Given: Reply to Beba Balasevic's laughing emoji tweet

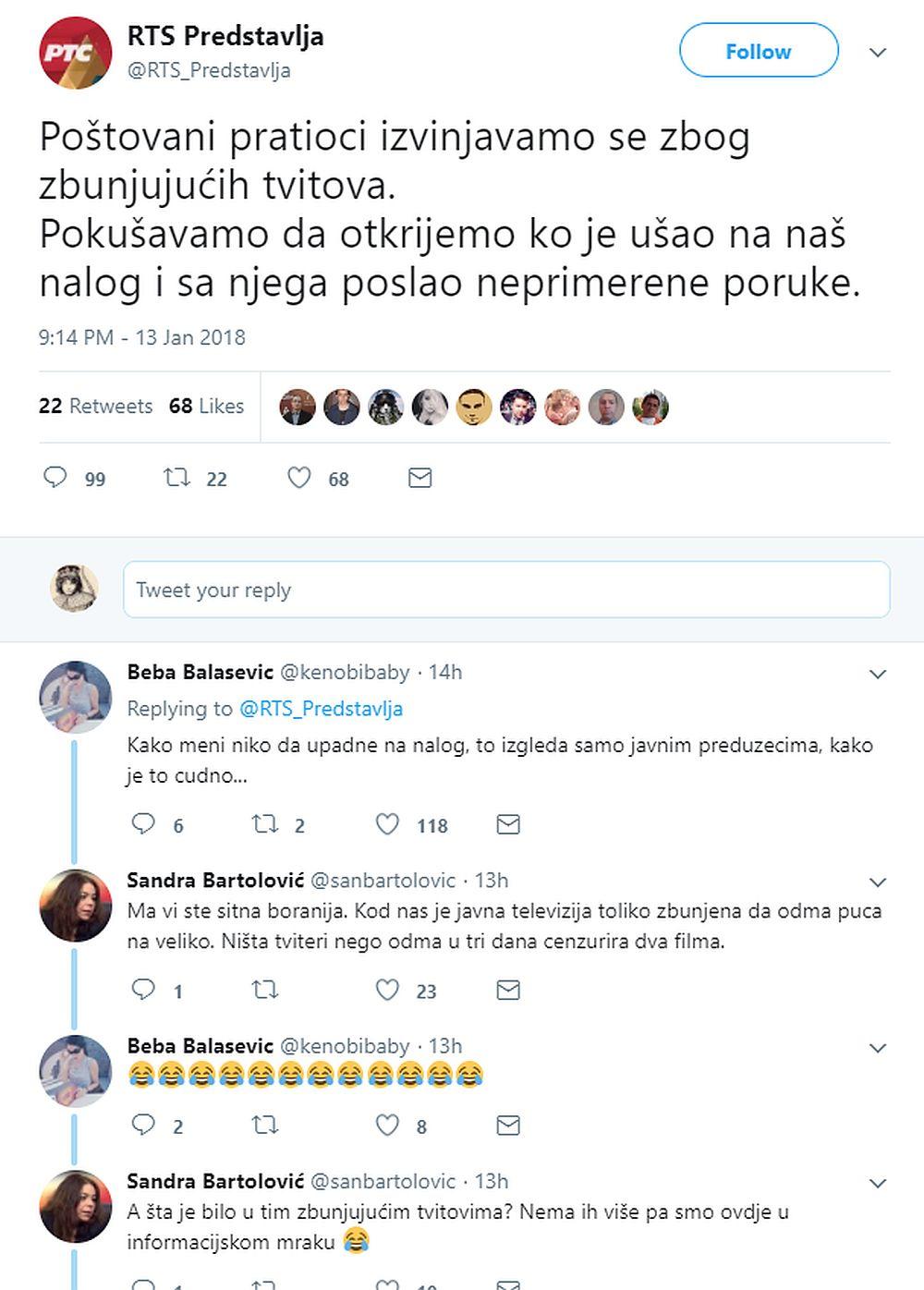Looking at the screenshot, I should click(141, 1125).
